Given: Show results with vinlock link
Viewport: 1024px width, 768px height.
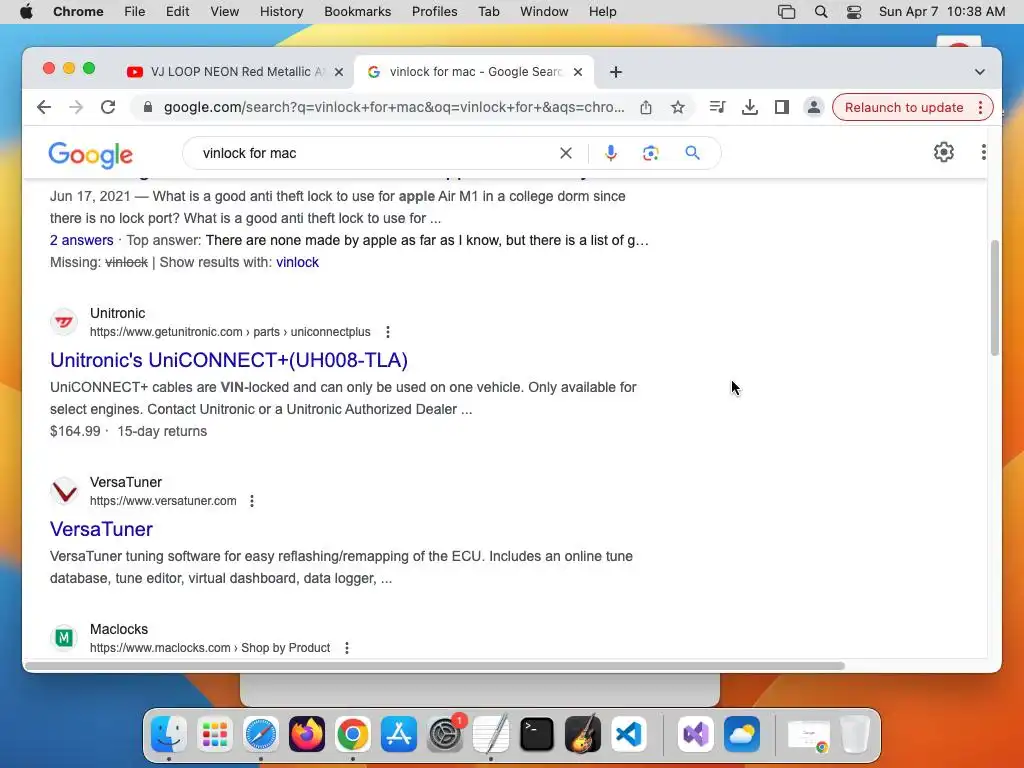Looking at the screenshot, I should [x=297, y=262].
